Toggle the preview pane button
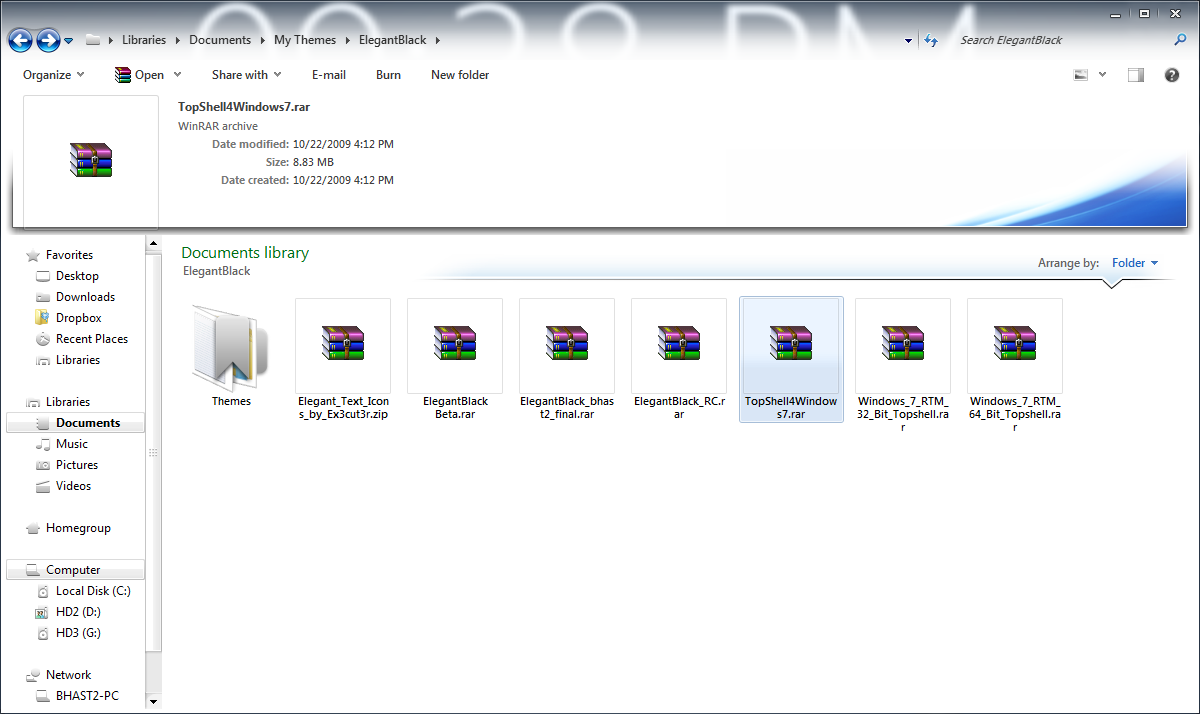This screenshot has width=1200, height=714. [x=1135, y=75]
